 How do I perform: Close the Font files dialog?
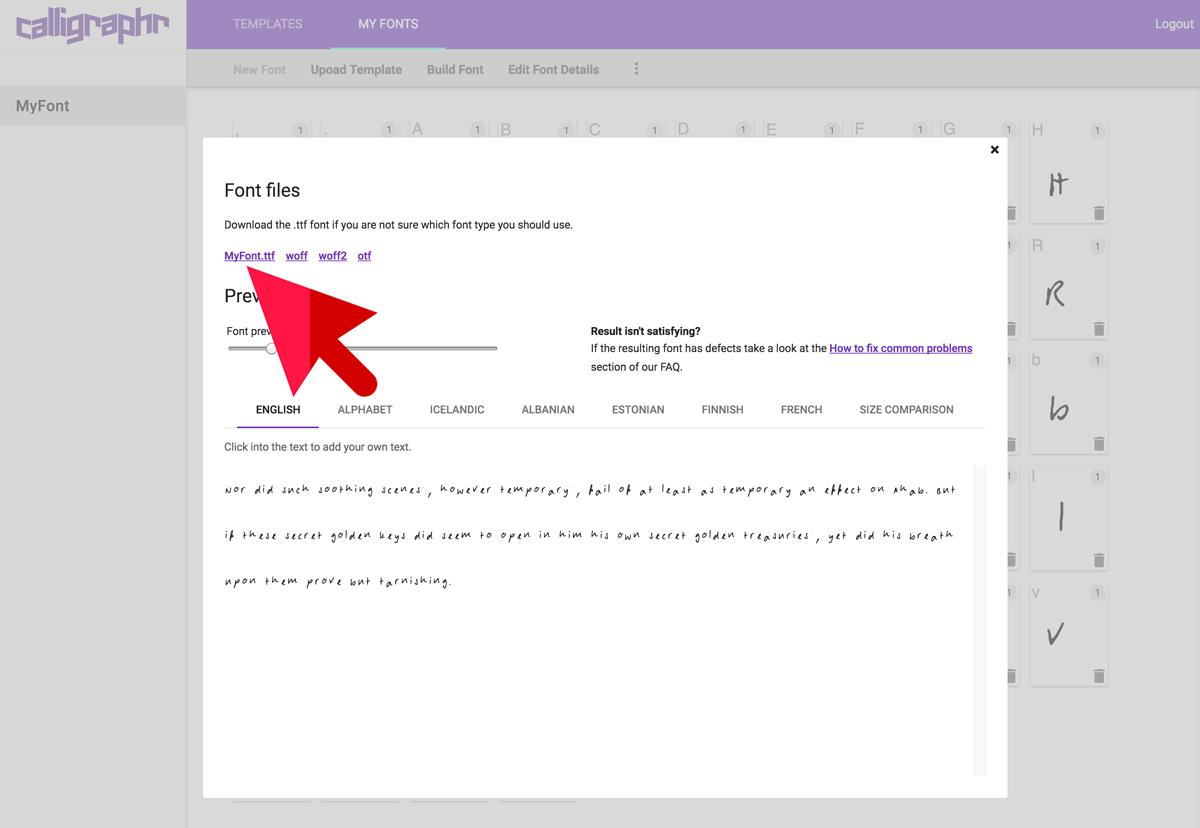pos(994,150)
